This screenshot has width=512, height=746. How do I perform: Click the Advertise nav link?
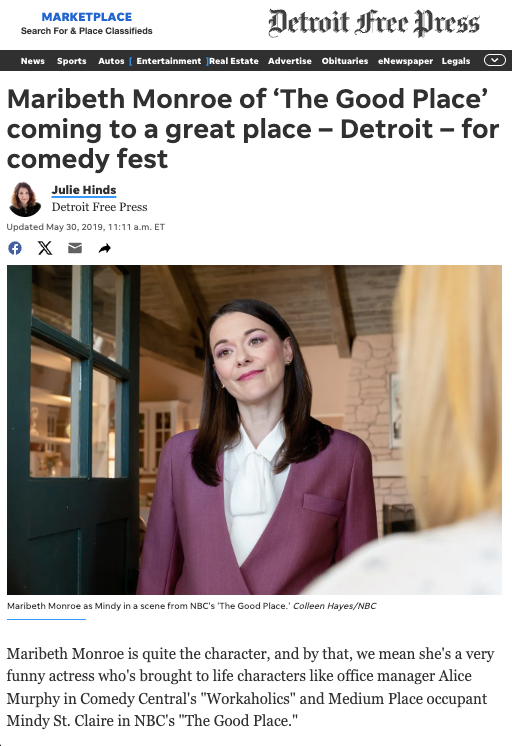pos(289,61)
